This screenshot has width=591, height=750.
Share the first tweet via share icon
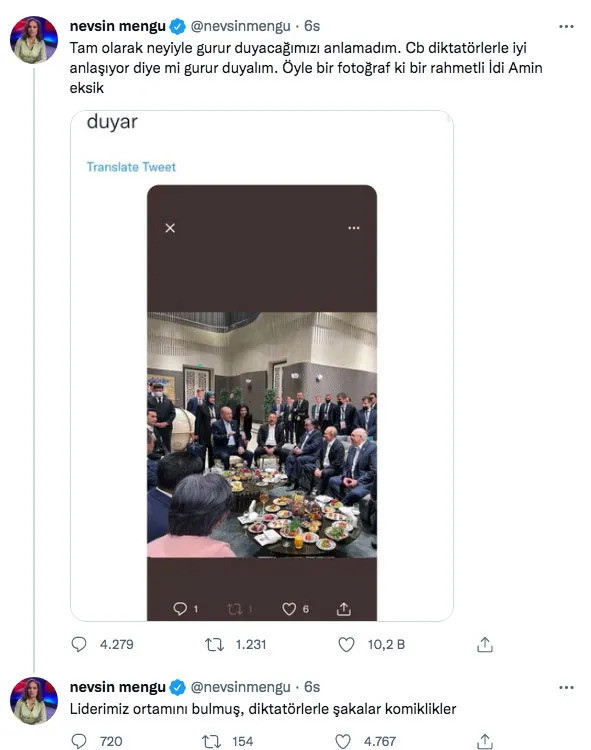(484, 644)
